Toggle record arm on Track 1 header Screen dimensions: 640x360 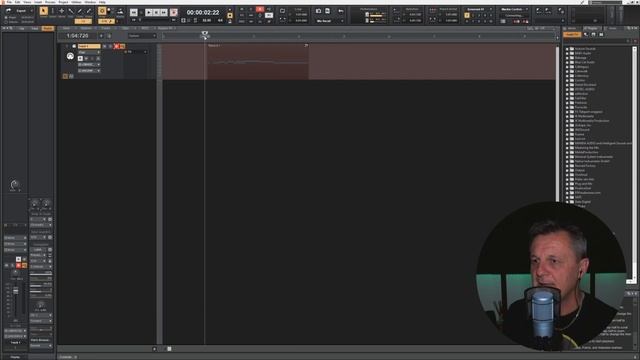click(116, 46)
